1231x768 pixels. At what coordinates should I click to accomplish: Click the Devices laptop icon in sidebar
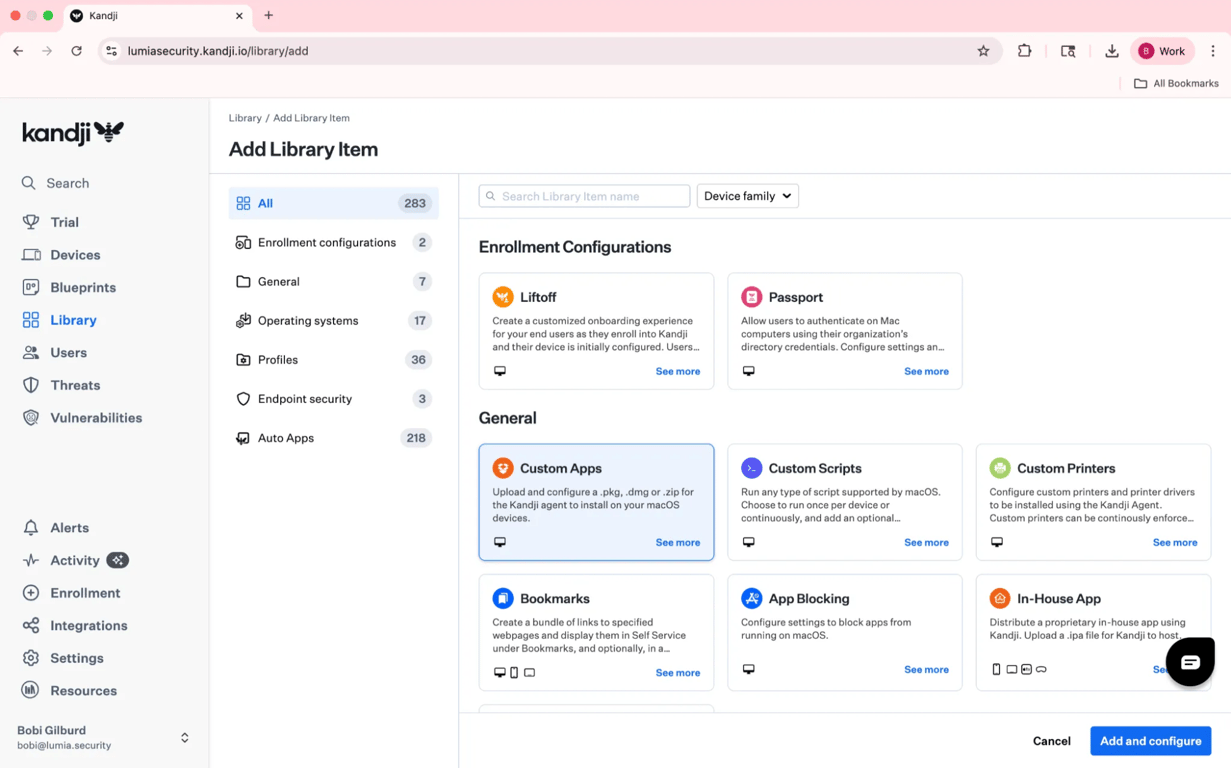coord(31,255)
